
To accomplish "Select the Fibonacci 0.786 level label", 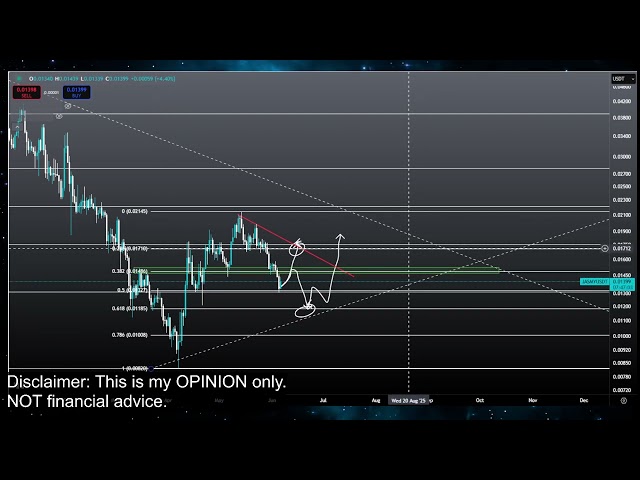I will 132,335.
